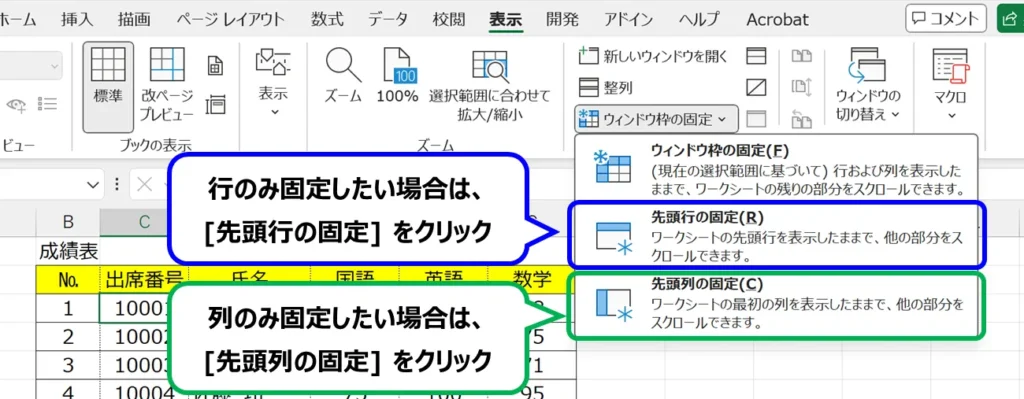Click the 数学 header cell
Image resolution: width=1024 pixels, height=399 pixels.
click(532, 279)
